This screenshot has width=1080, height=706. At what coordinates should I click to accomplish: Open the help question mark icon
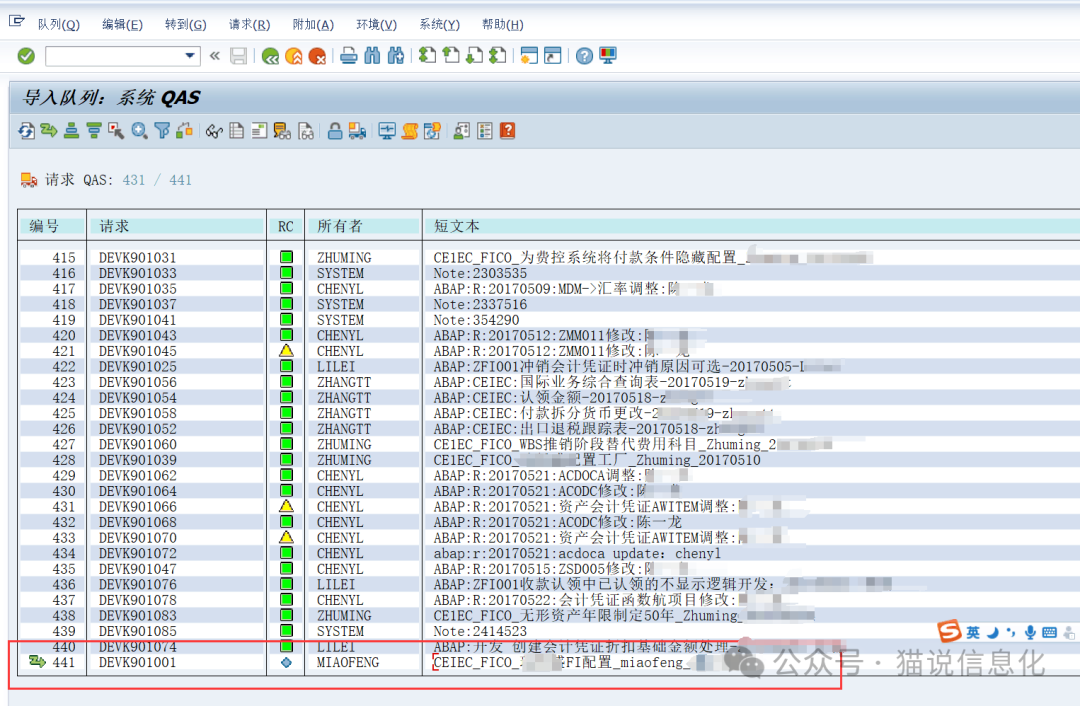coord(584,56)
